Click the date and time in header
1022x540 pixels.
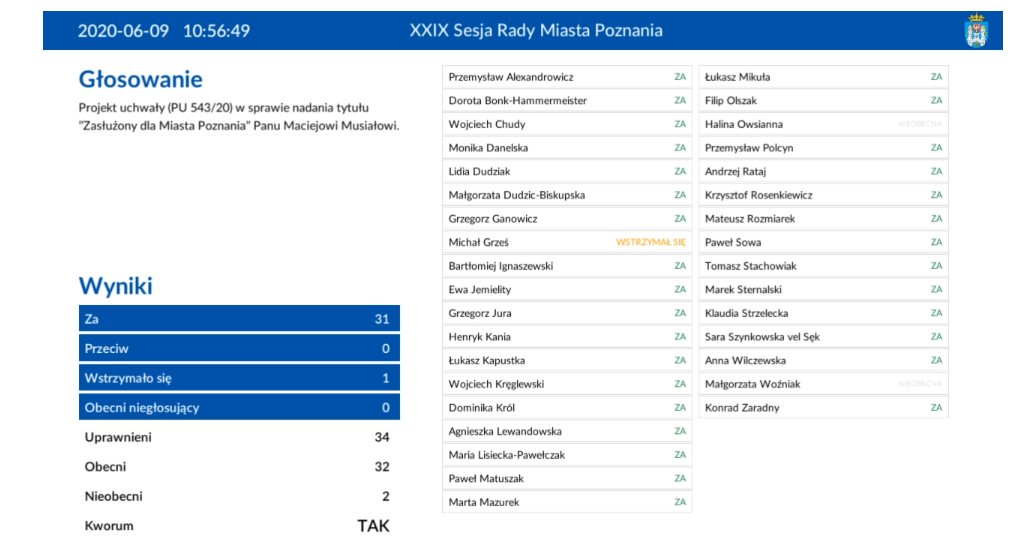(164, 31)
